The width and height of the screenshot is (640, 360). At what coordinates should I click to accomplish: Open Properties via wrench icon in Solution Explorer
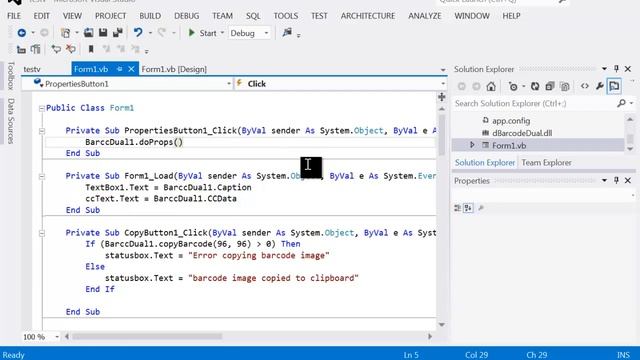point(600,86)
